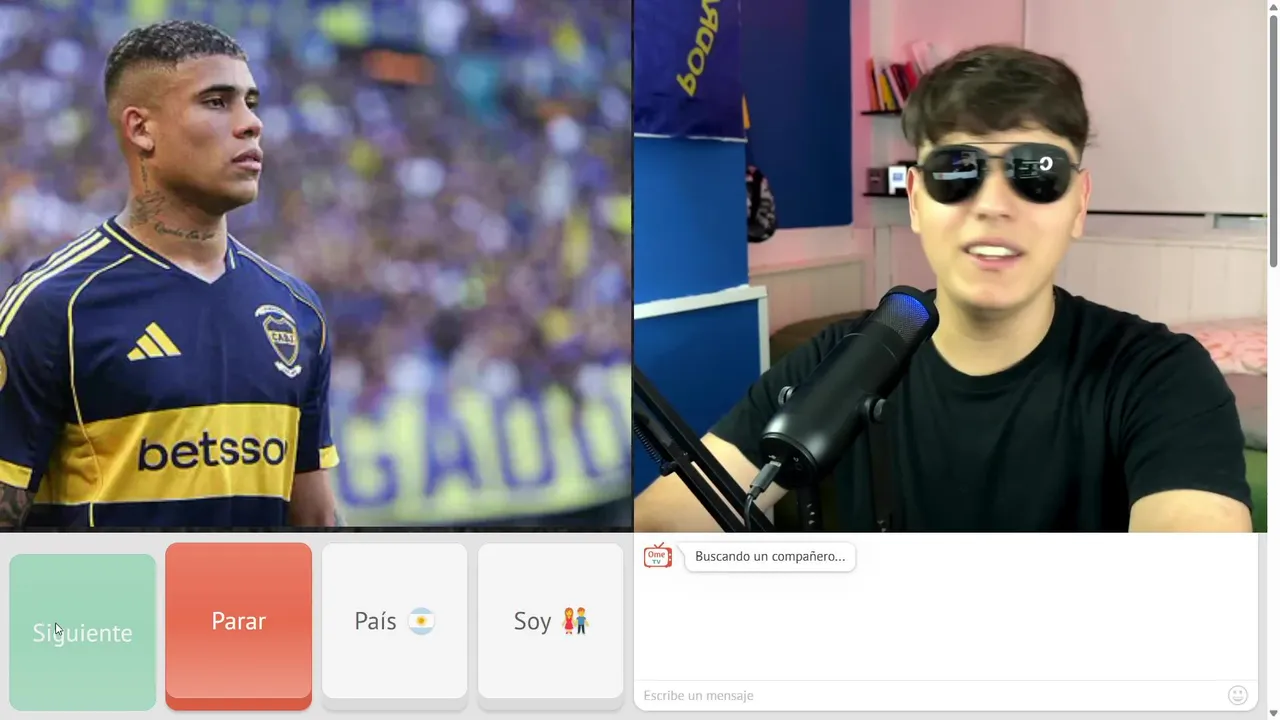Open the emoji picker smiley icon
Screen dimensions: 1280x720
click(x=1237, y=695)
